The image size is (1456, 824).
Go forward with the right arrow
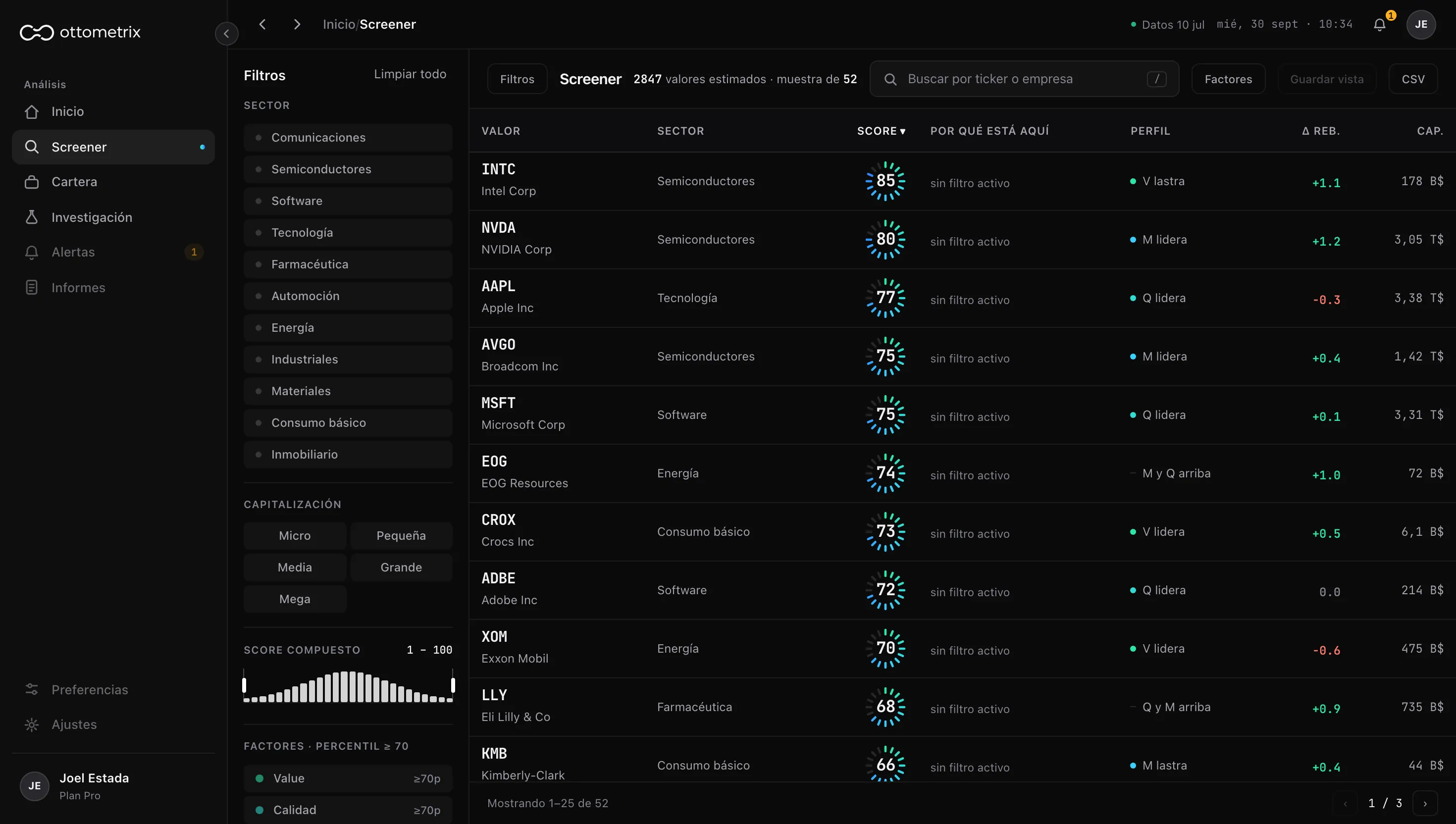(x=297, y=24)
